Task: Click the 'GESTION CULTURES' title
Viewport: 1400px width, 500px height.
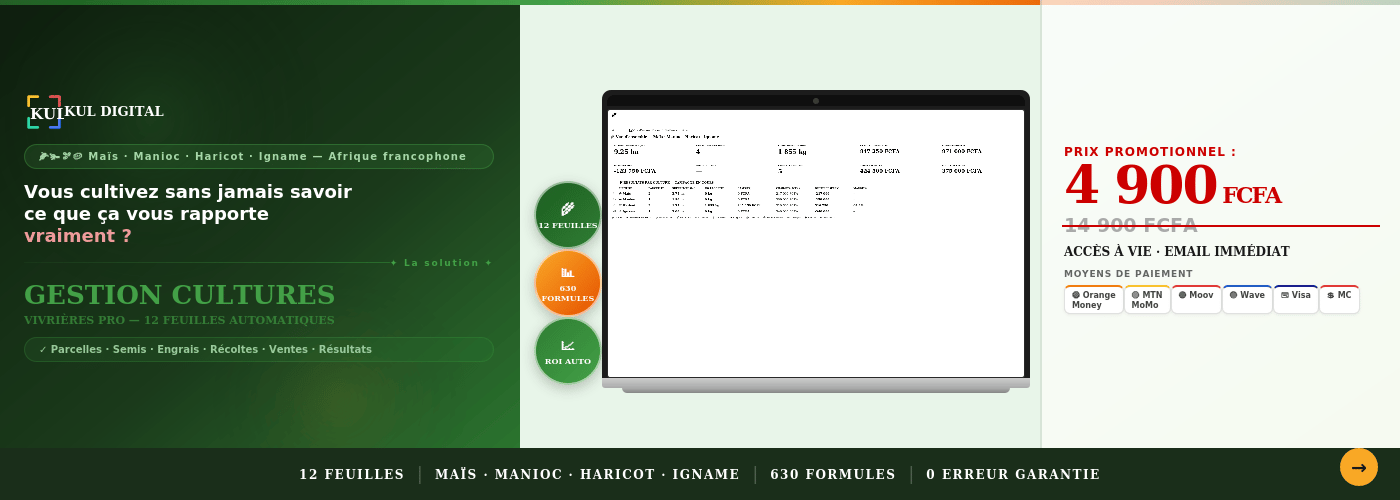Action: pyautogui.click(x=179, y=294)
